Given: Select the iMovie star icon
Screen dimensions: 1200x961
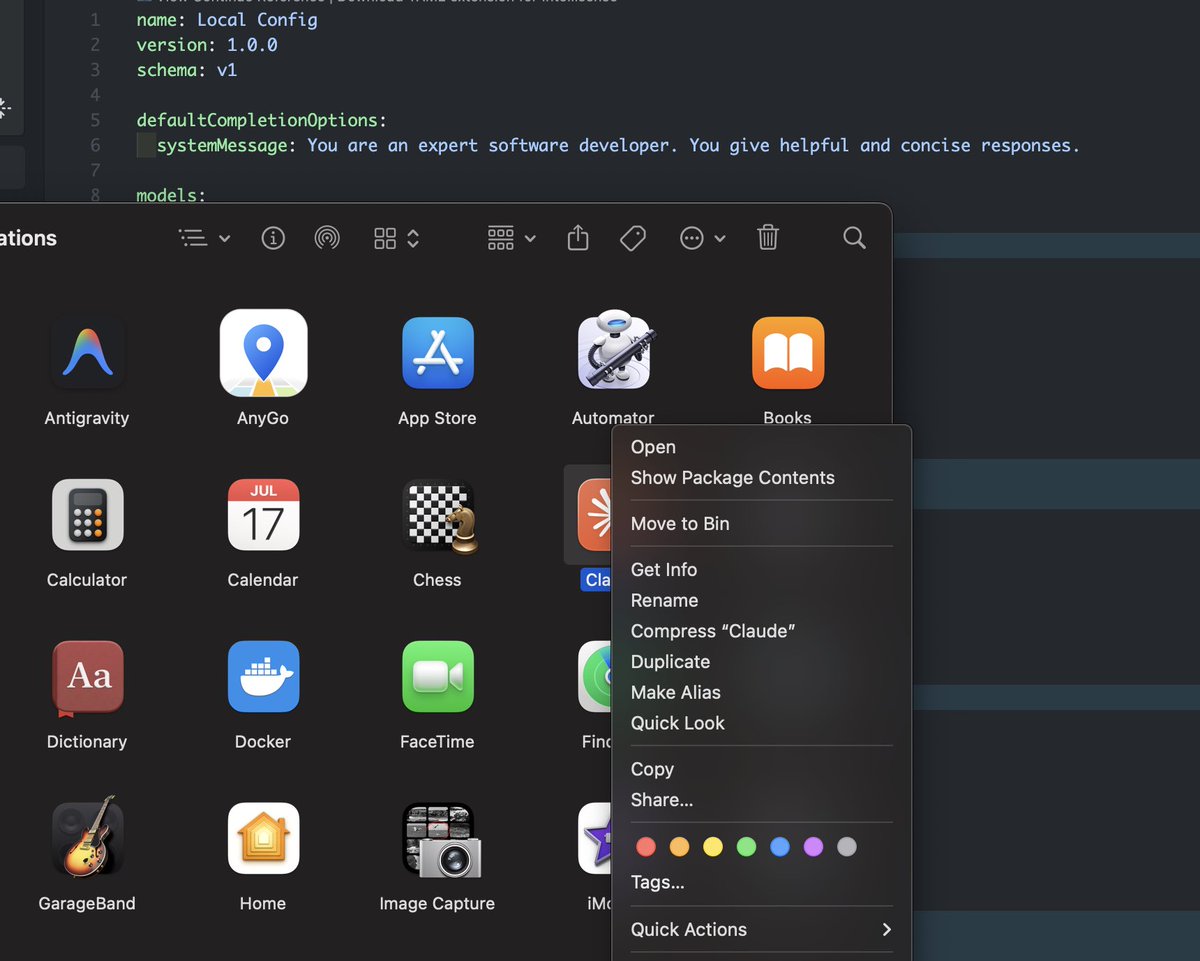Looking at the screenshot, I should 595,839.
